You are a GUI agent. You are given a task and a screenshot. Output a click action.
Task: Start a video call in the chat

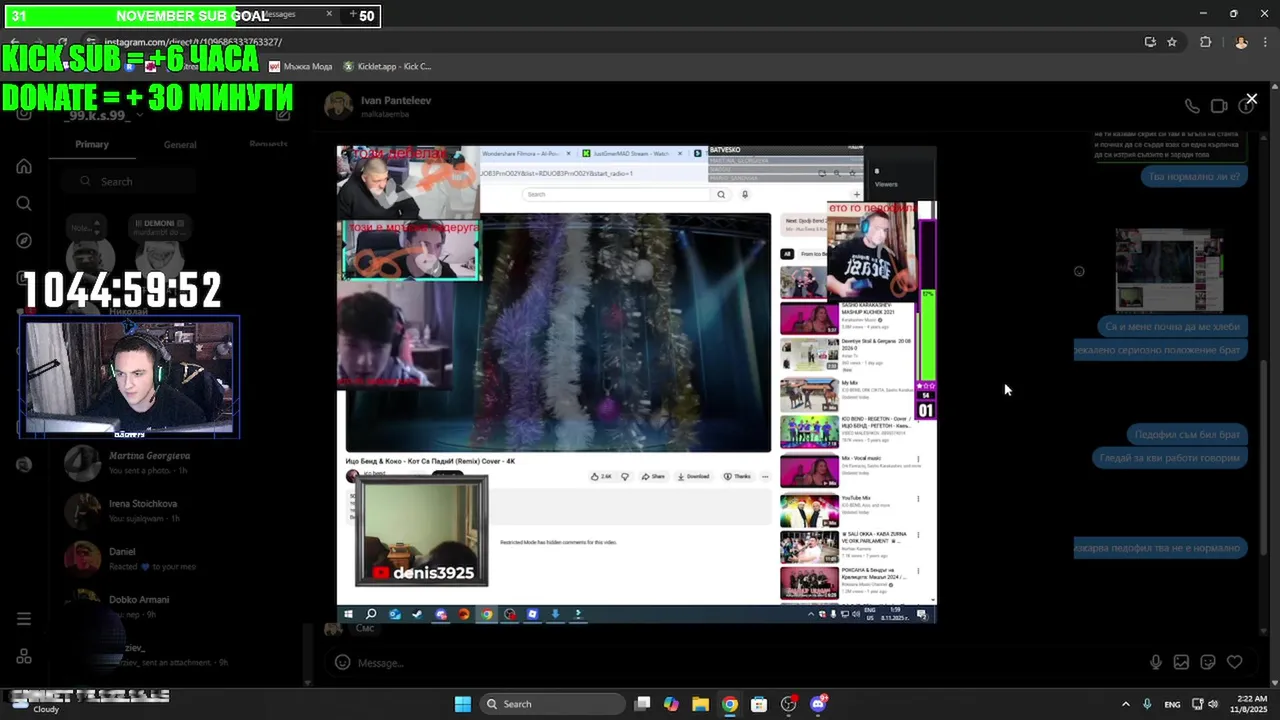click(x=1219, y=106)
